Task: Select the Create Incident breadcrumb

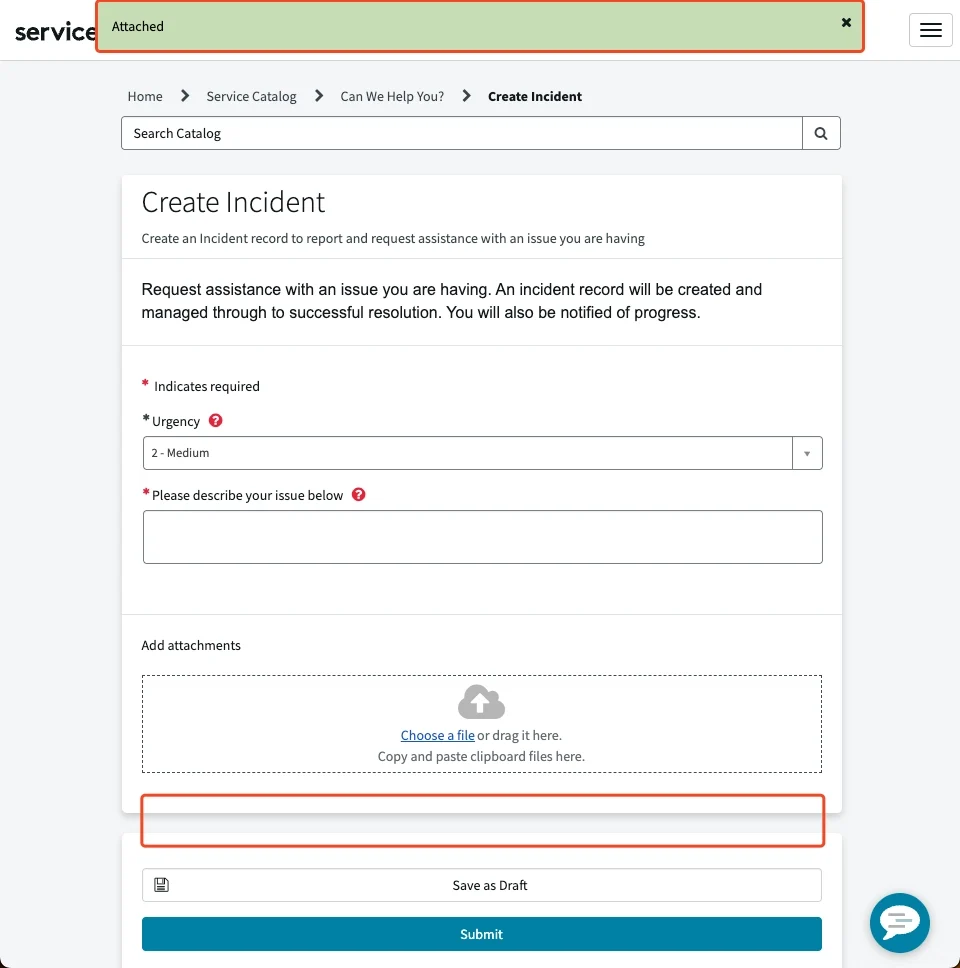Action: tap(535, 97)
